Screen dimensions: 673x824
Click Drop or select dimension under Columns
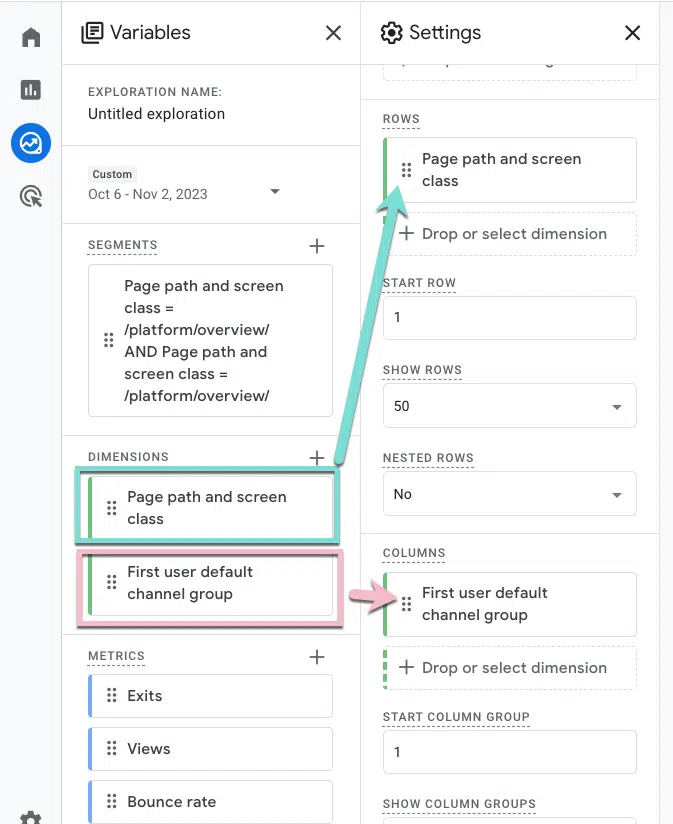coord(510,668)
